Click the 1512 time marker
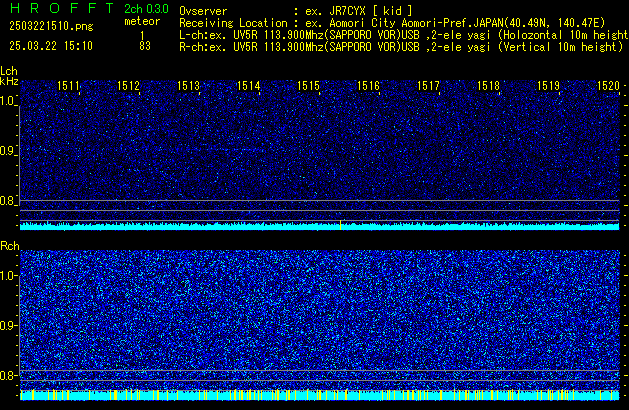This screenshot has height=410, width=629. click(128, 86)
